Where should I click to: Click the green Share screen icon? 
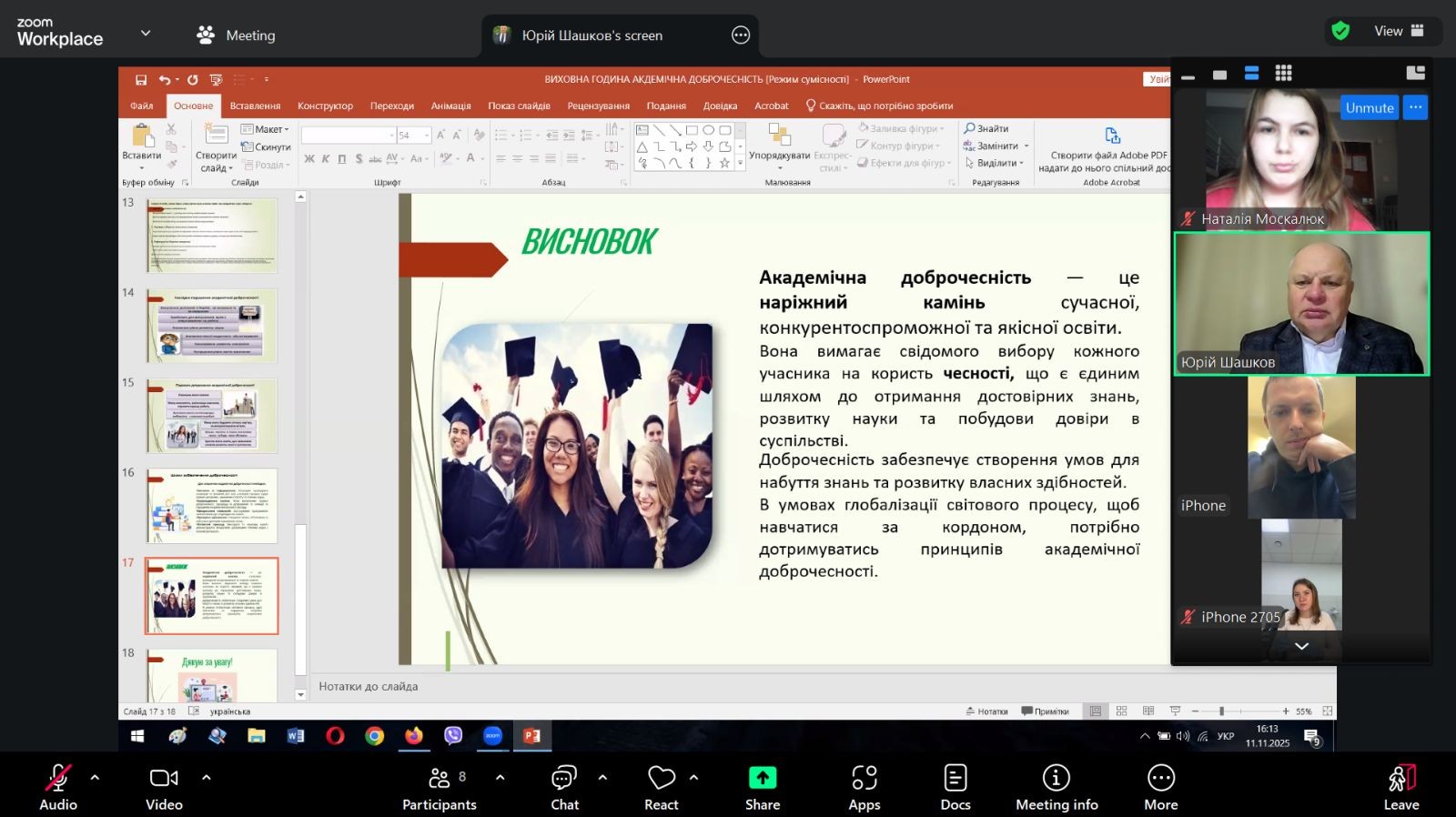tap(763, 778)
